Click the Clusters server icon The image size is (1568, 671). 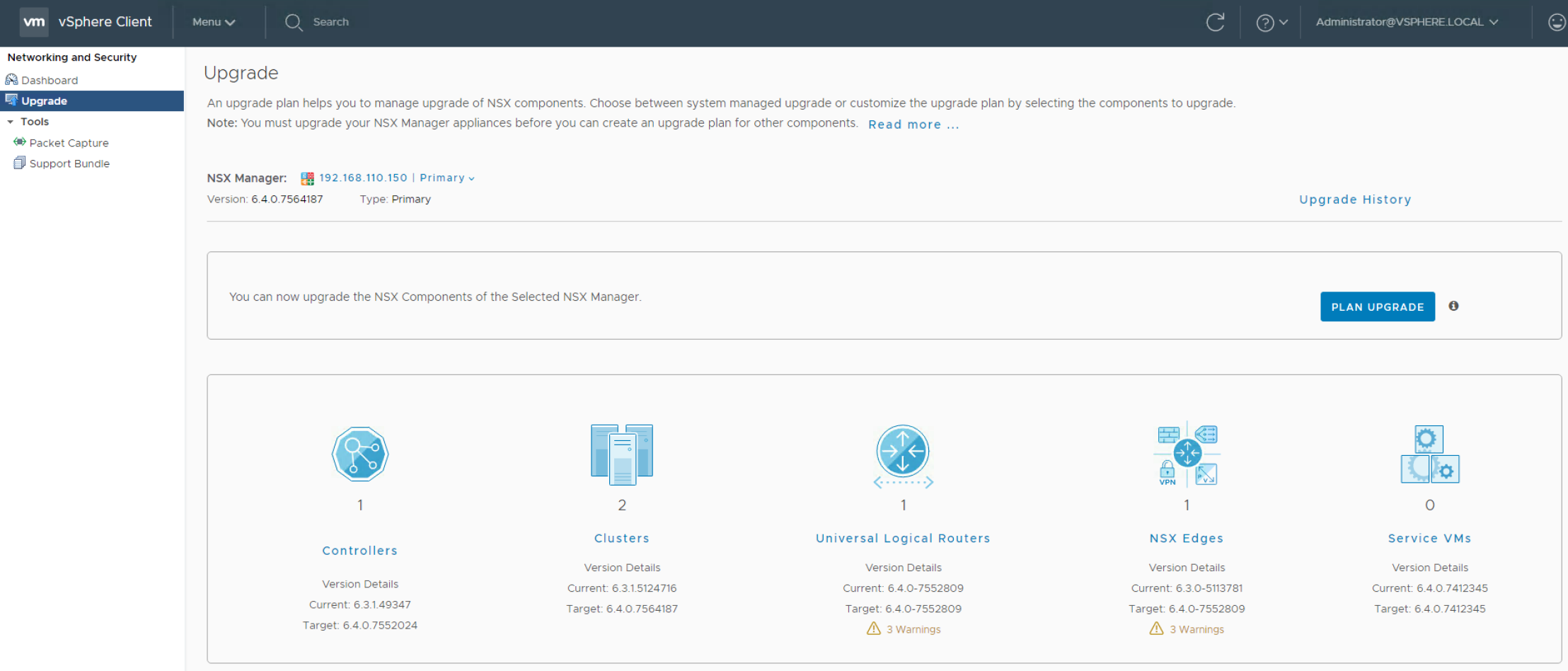coord(622,454)
